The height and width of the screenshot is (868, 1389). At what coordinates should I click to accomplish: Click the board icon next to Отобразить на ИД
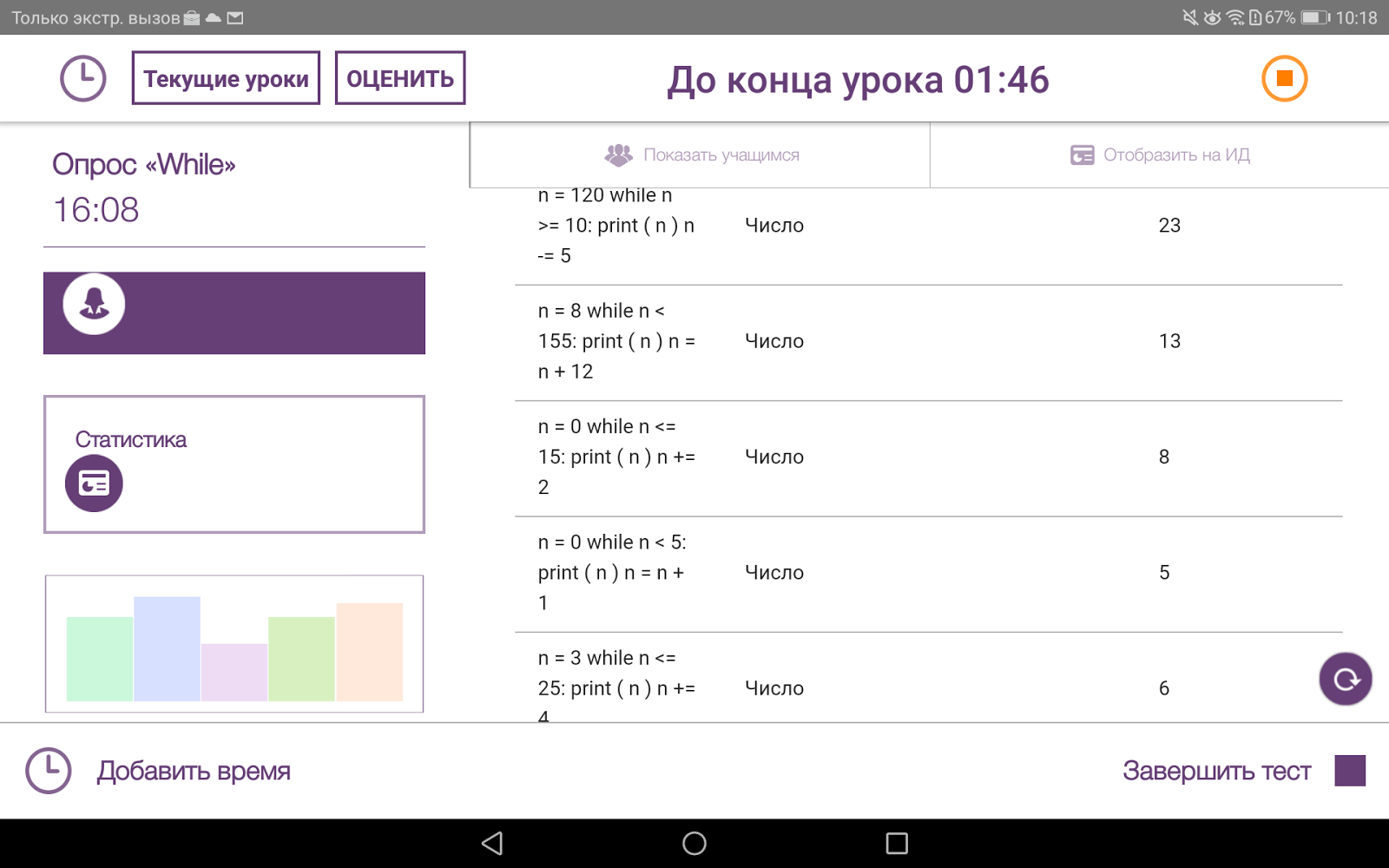[1080, 154]
